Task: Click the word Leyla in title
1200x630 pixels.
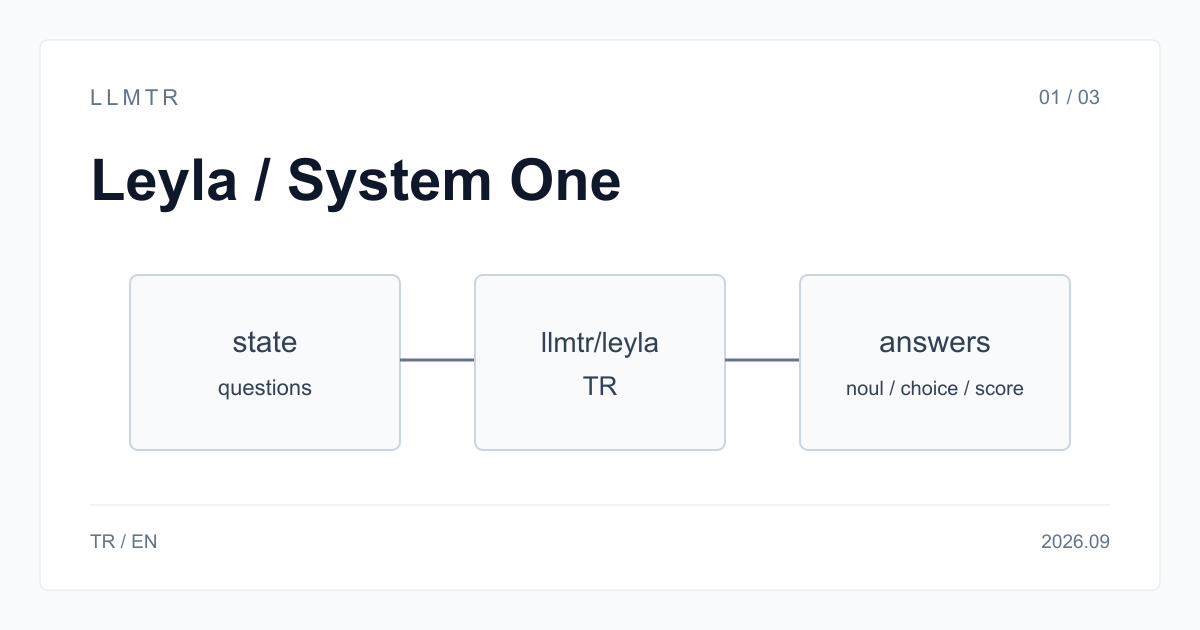Action: [x=164, y=182]
